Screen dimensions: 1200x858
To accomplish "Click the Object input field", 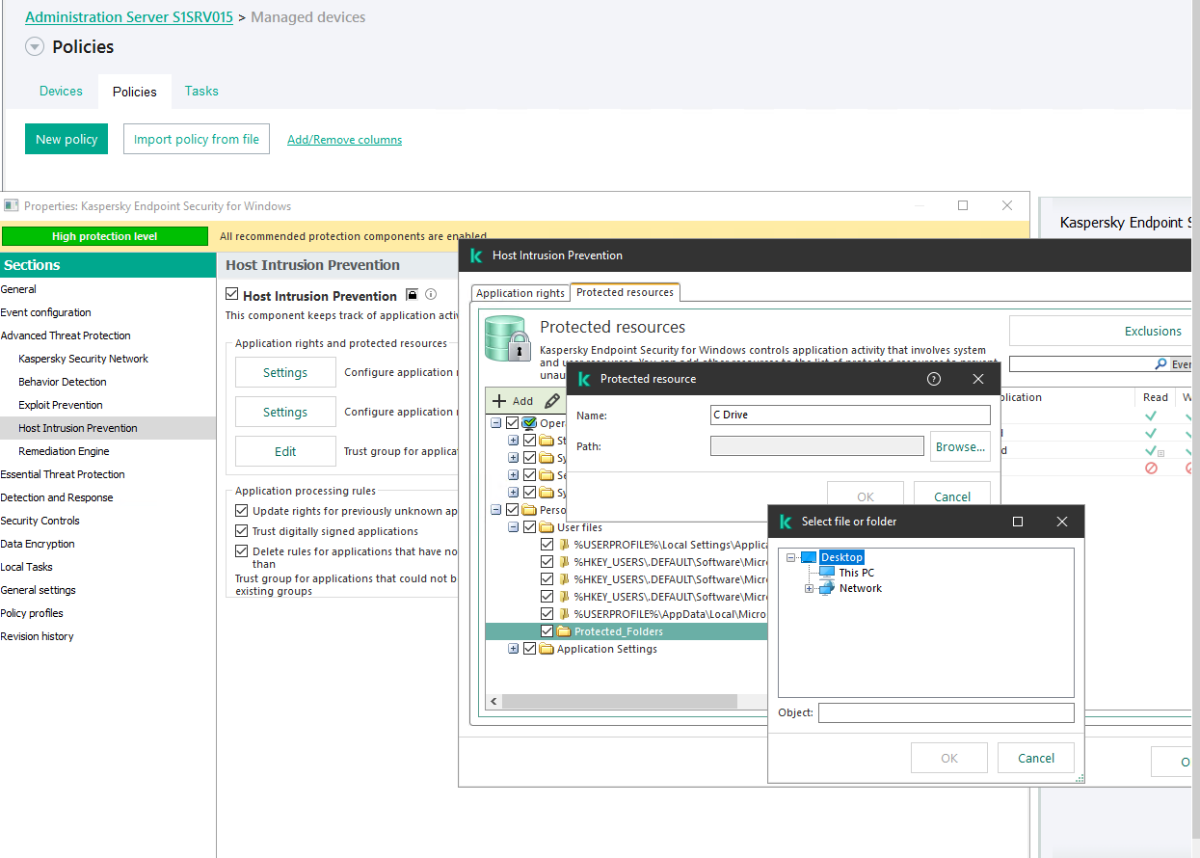I will click(x=946, y=713).
